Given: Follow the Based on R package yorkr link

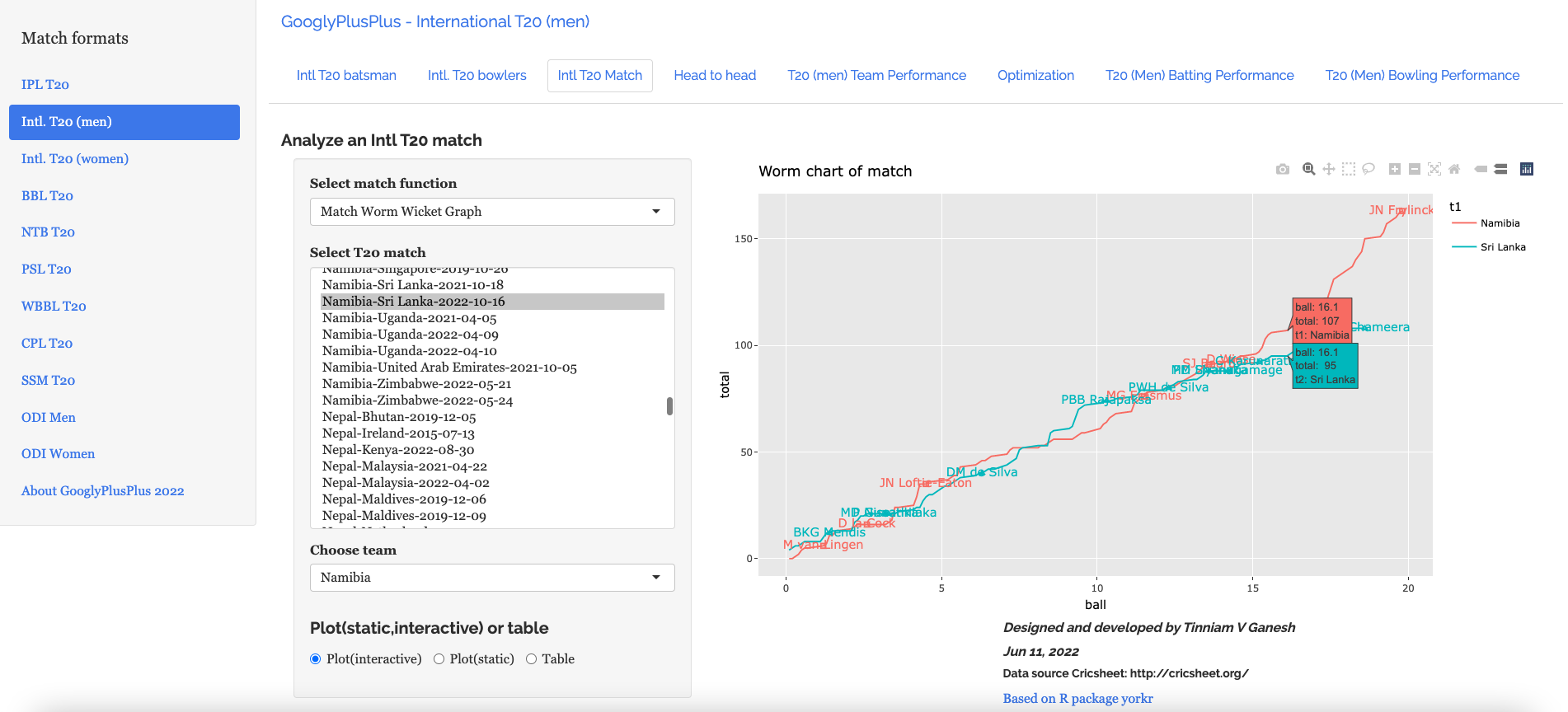Looking at the screenshot, I should (1077, 699).
